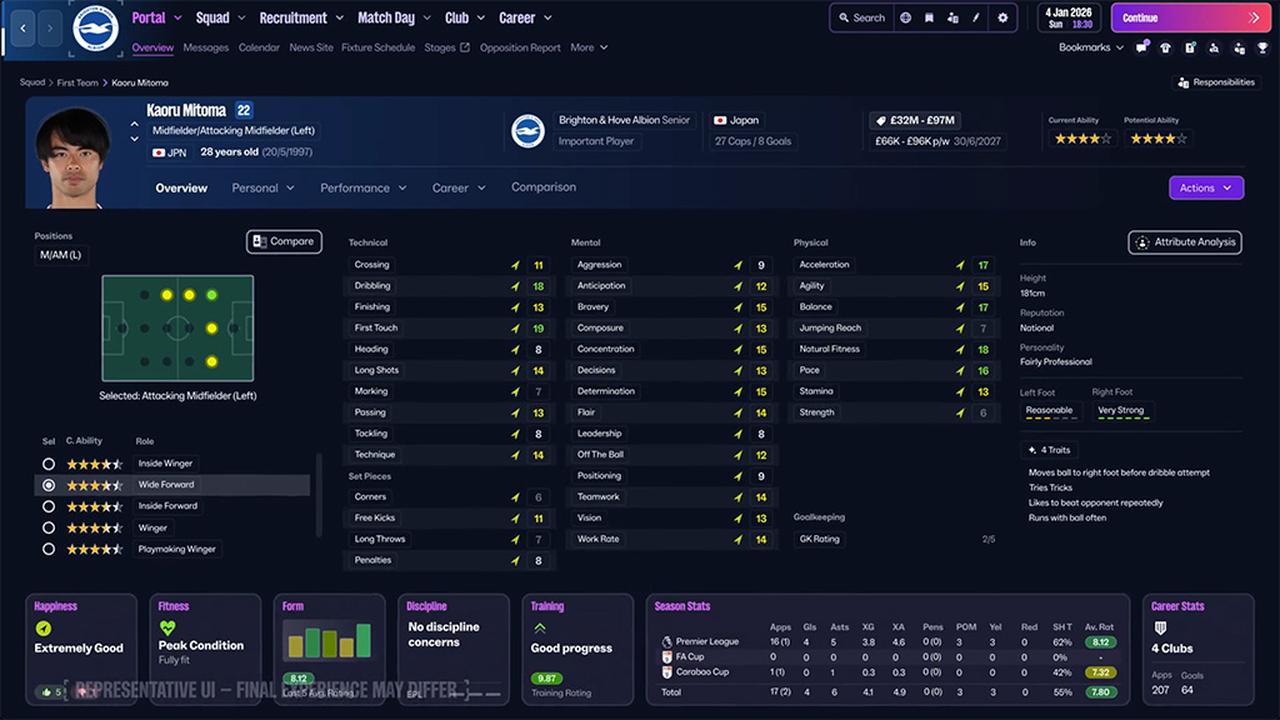The image size is (1280, 720).
Task: Open the Actions dropdown
Action: [1205, 187]
